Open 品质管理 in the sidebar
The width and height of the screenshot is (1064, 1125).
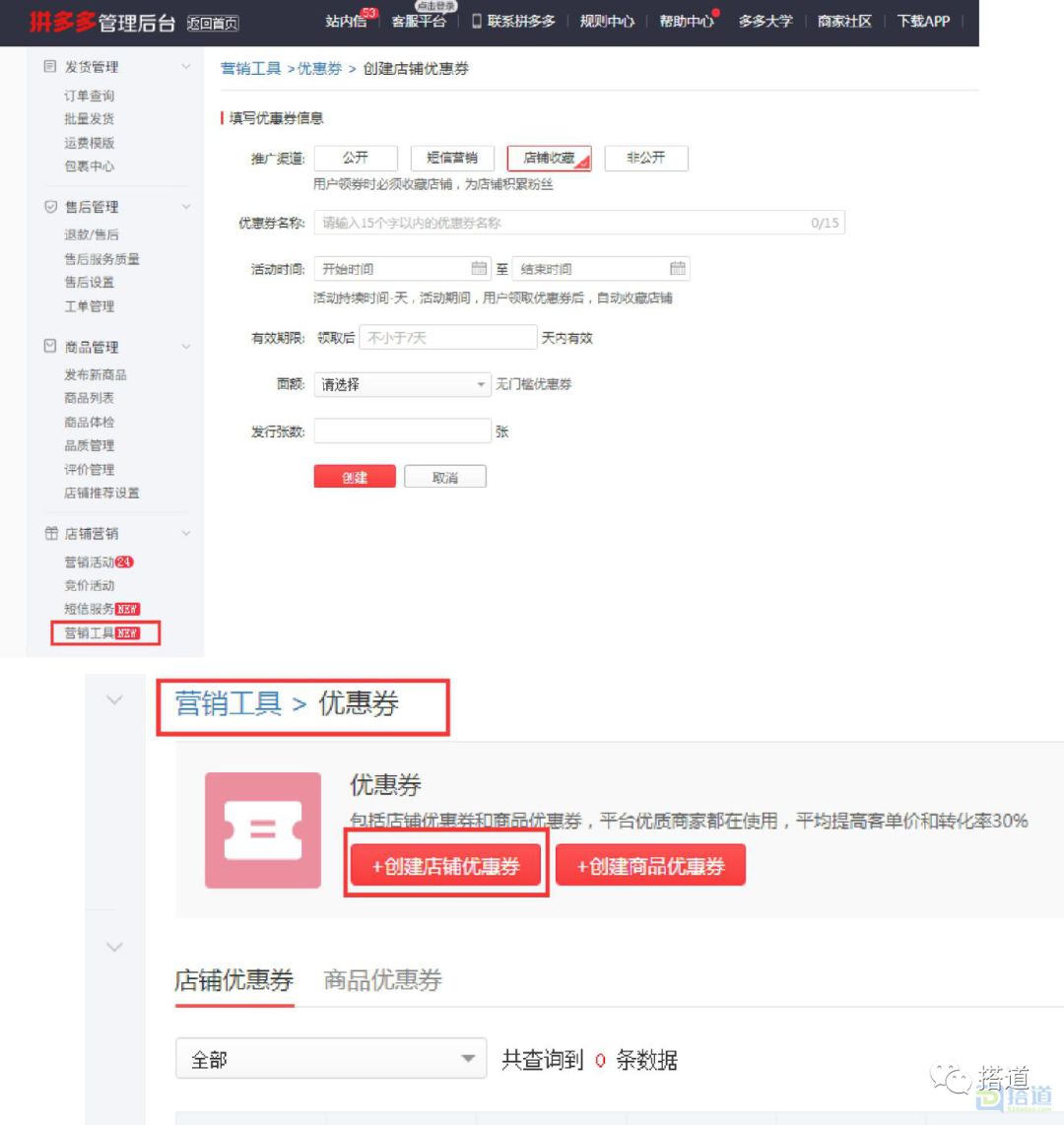coord(89,445)
